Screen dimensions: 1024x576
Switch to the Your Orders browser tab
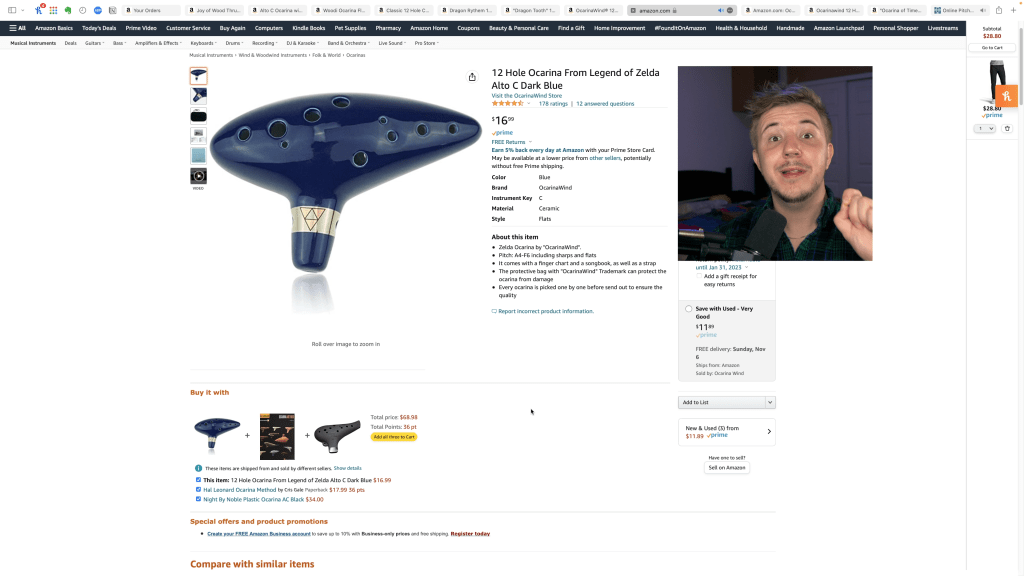point(151,10)
